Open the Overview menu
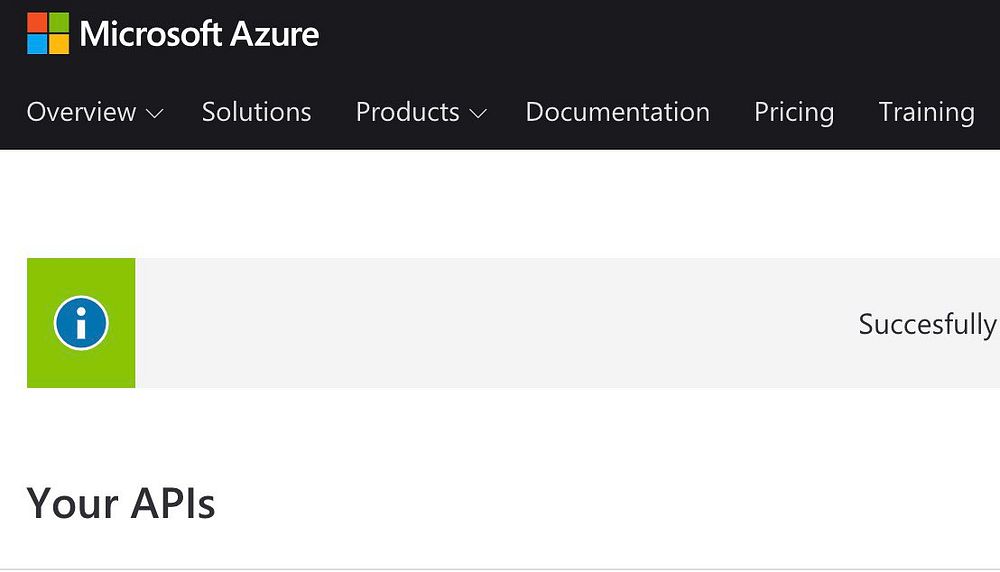Viewport: 1000px width, 572px height. [x=81, y=112]
